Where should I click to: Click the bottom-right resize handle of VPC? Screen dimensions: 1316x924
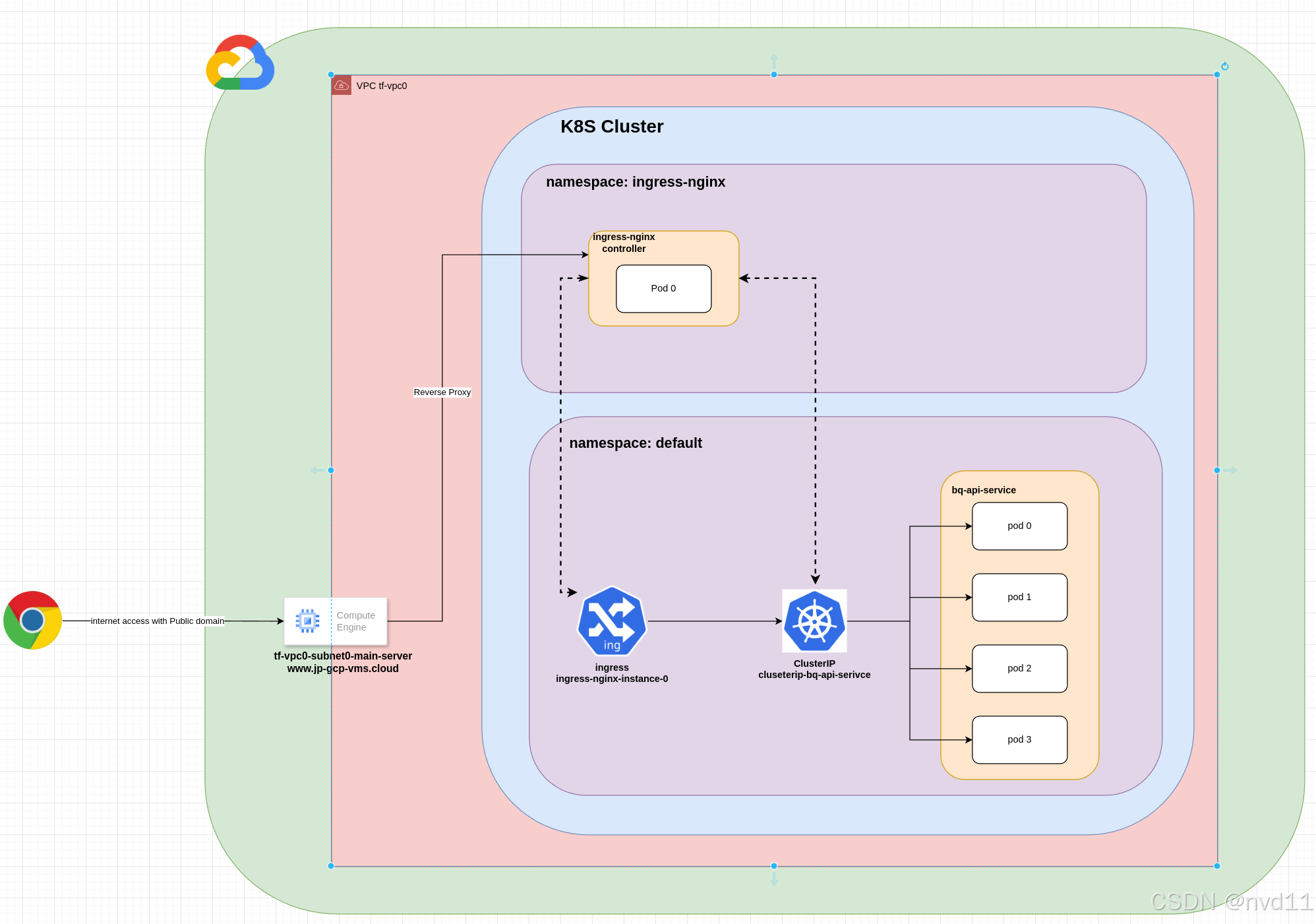(1217, 866)
